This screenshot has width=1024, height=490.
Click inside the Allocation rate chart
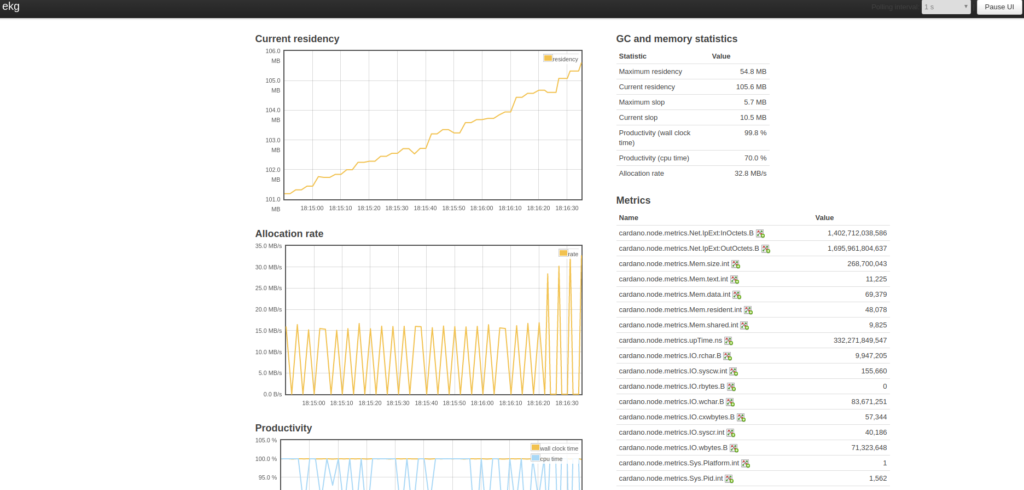432,320
